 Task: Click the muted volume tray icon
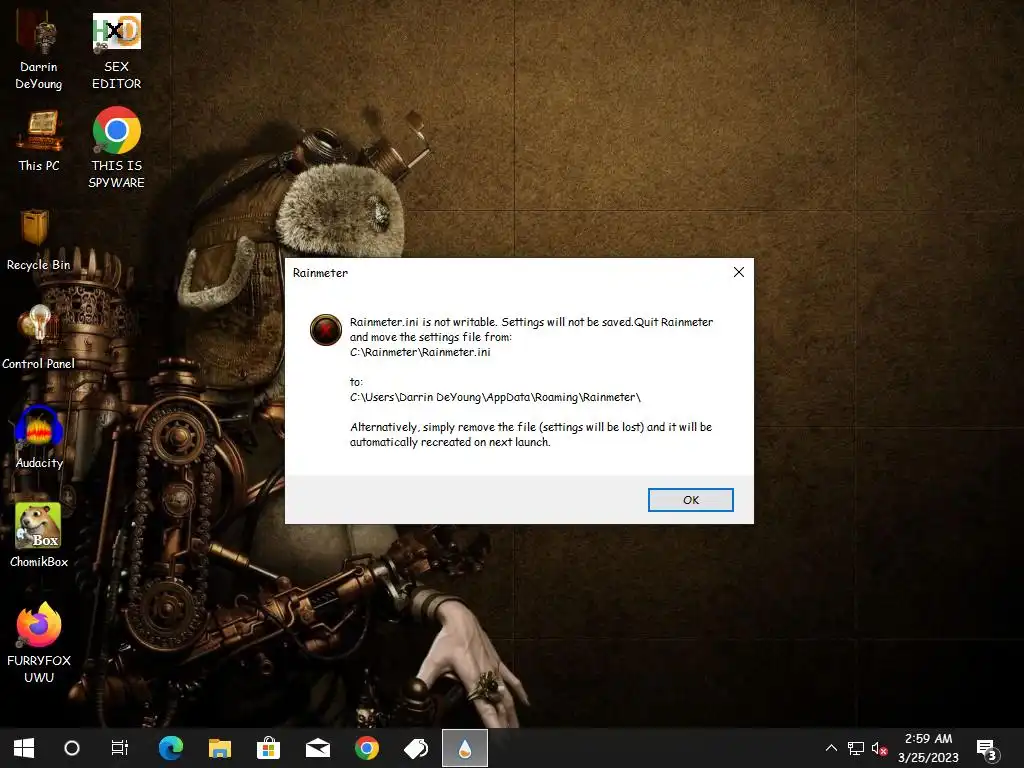coord(880,748)
